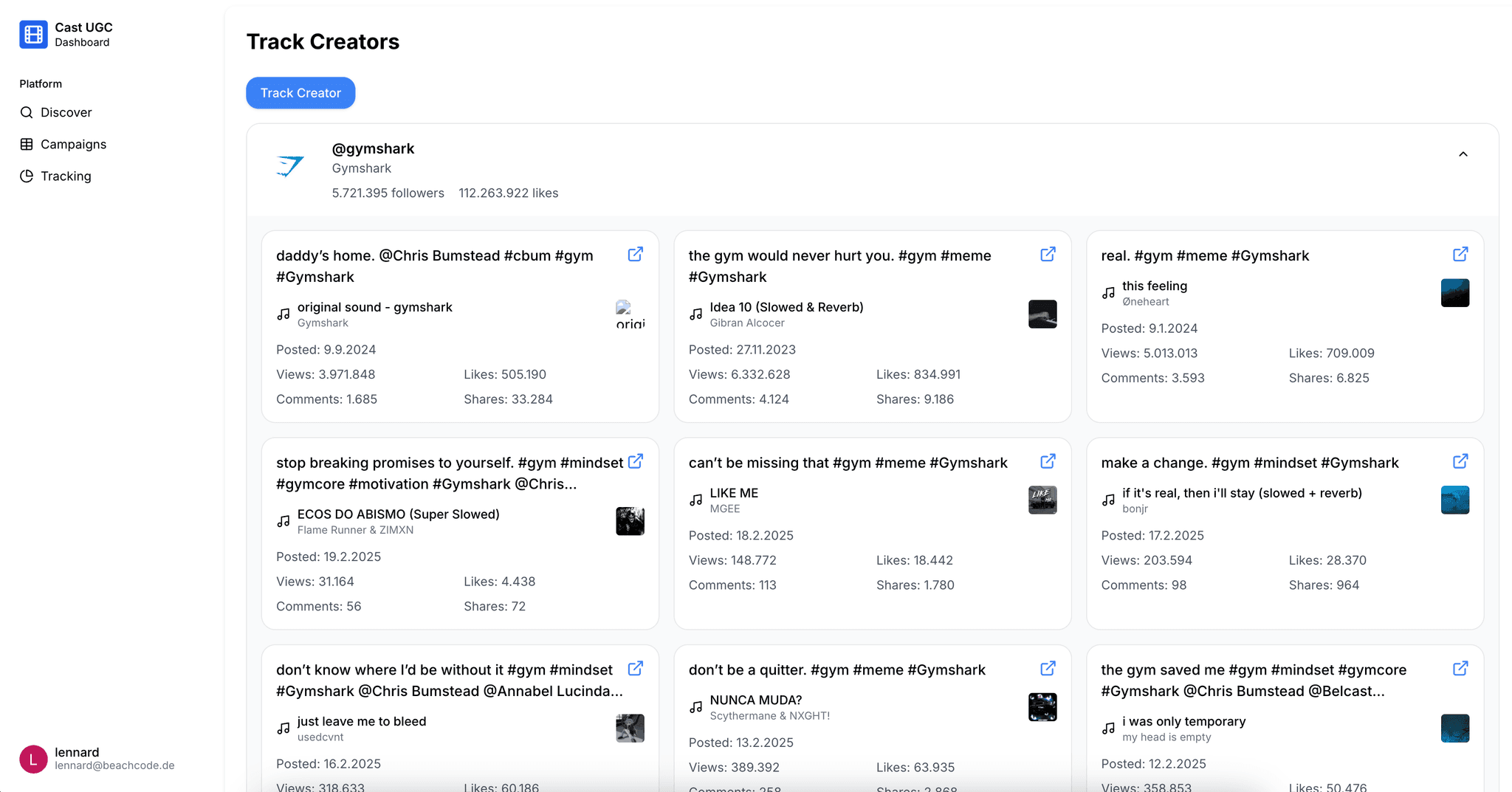Click music note icon beside "ECOS DO ABISMO"
1512x792 pixels.
[283, 521]
